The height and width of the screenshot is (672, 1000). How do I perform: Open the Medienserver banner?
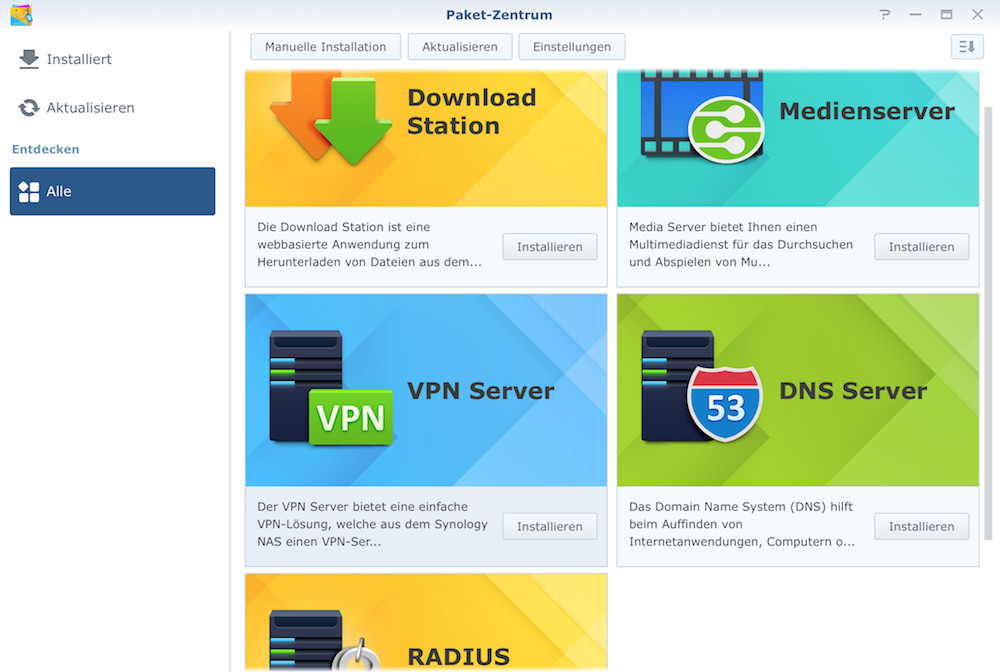point(798,138)
